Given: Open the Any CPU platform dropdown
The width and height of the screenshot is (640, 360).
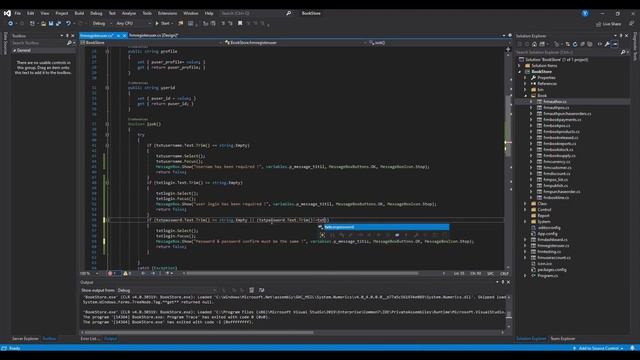Looking at the screenshot, I should [133, 23].
